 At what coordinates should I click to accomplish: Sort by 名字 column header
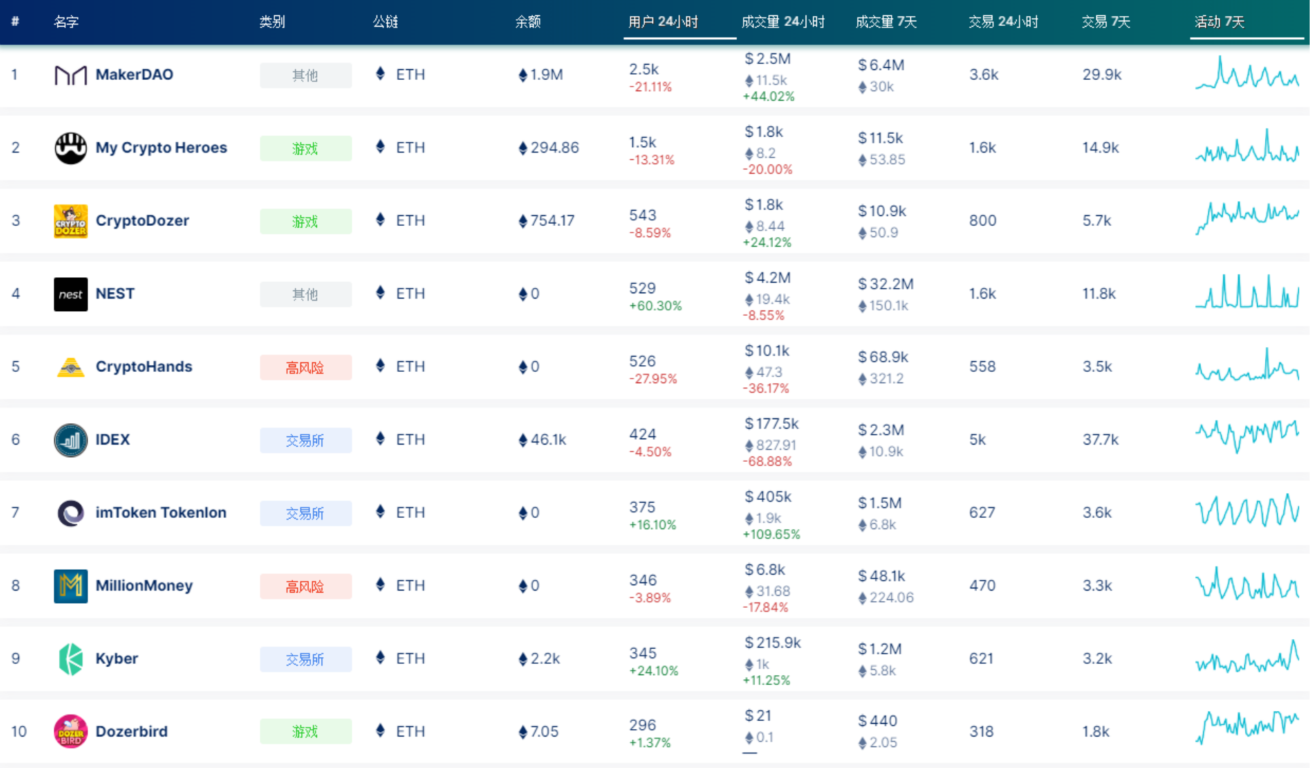tap(67, 22)
